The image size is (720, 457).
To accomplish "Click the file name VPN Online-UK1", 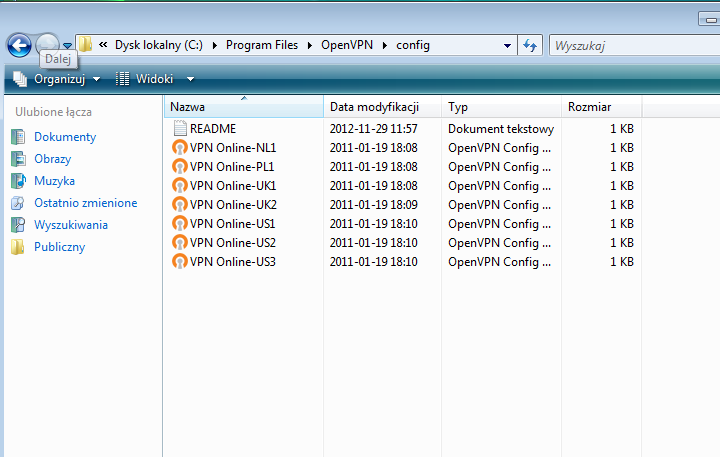I will coord(233,186).
